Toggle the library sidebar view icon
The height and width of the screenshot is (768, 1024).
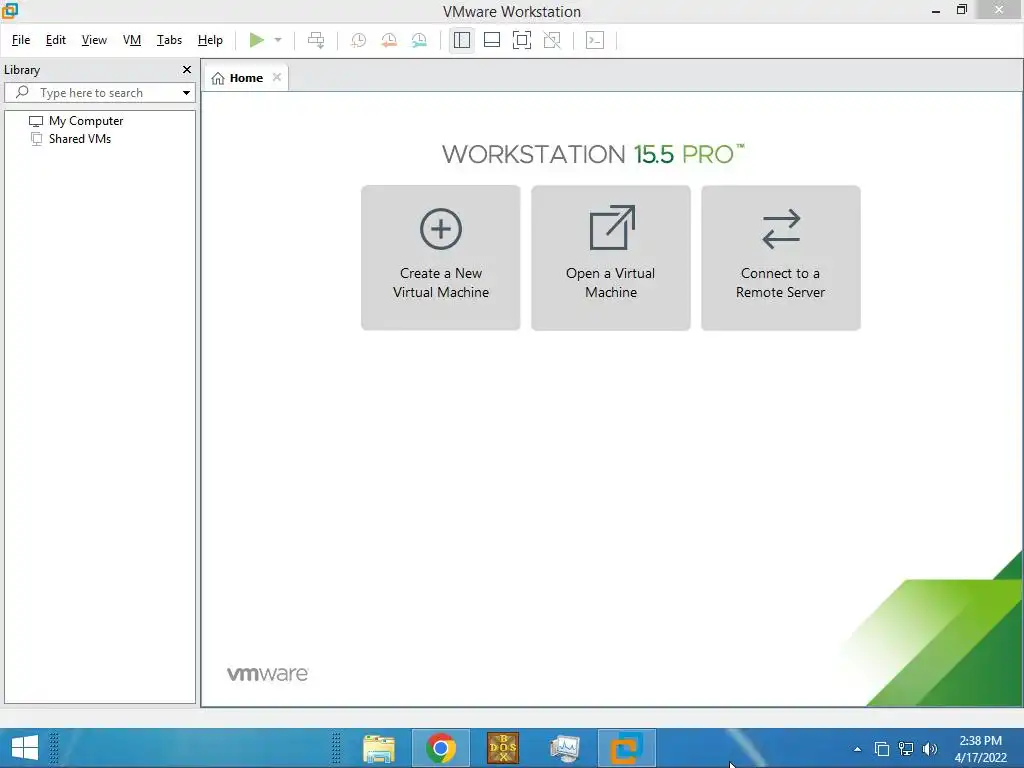tap(462, 40)
